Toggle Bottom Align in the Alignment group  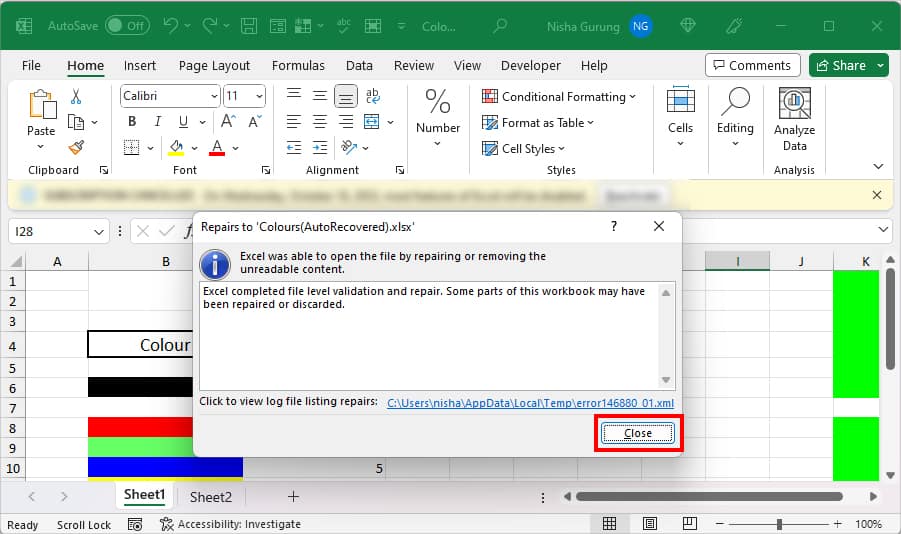[346, 96]
